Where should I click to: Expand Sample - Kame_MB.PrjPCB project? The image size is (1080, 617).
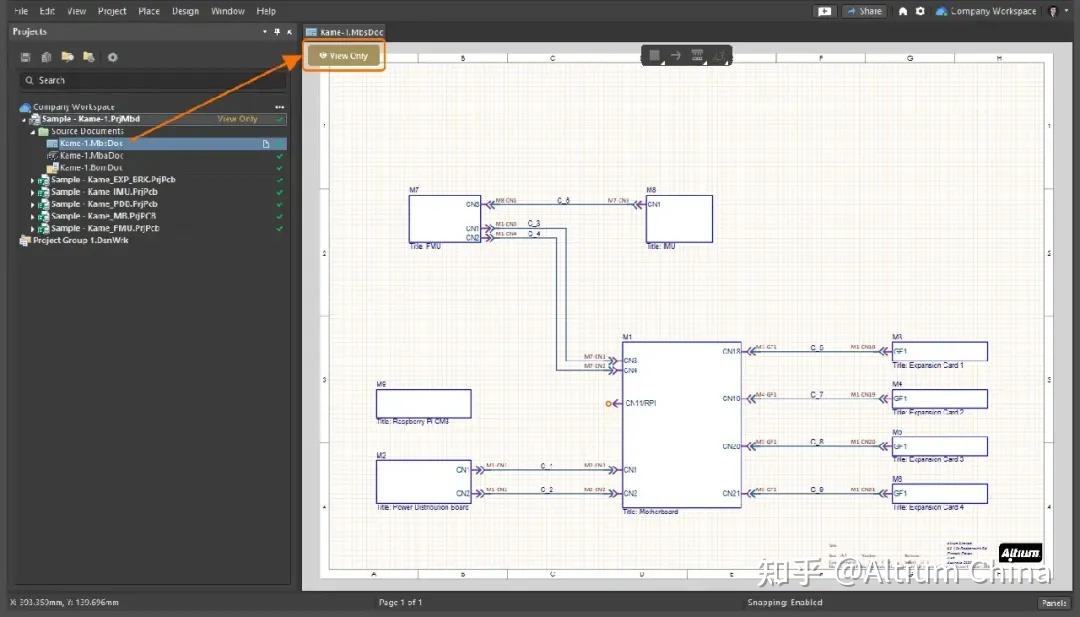pos(32,216)
